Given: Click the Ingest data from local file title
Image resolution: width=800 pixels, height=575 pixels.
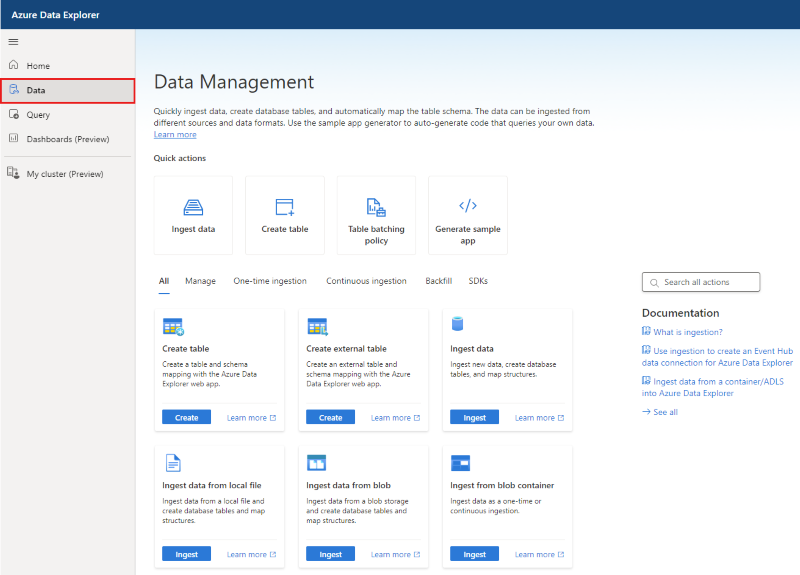Looking at the screenshot, I should pyautogui.click(x=212, y=485).
